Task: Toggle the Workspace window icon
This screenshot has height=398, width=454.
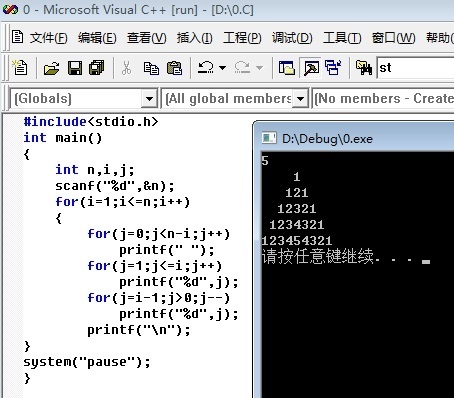Action: 287,68
